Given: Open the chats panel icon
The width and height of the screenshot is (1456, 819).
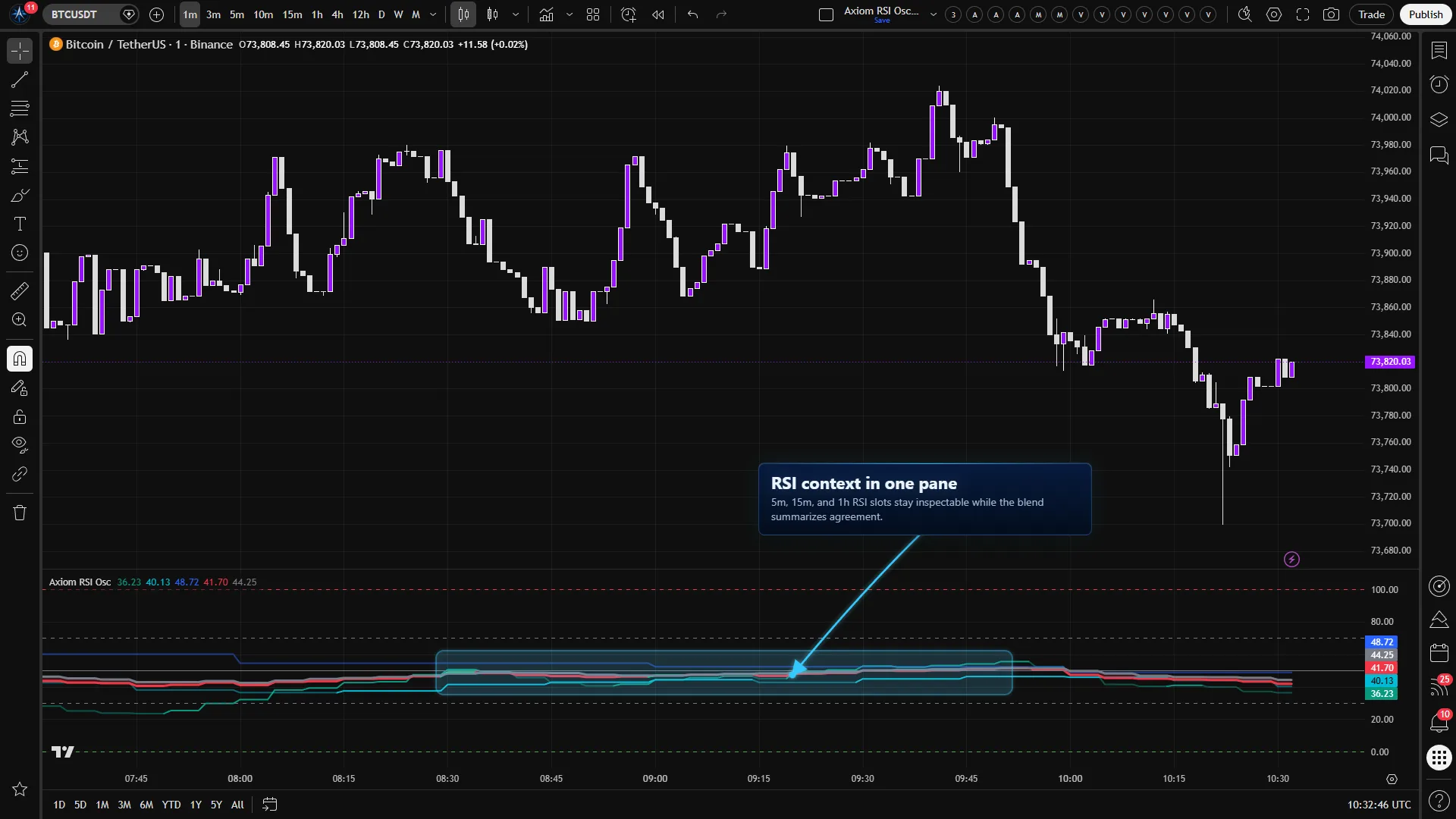Looking at the screenshot, I should tap(1439, 155).
